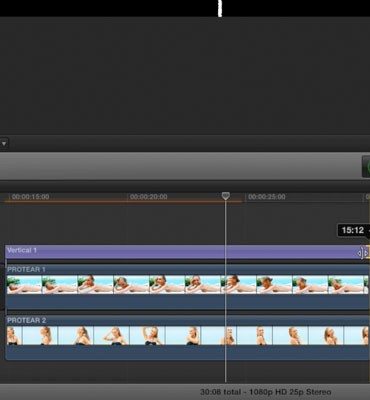The image size is (370, 400).
Task: Select the purple Vertical 1 title clip
Action: [x=187, y=252]
